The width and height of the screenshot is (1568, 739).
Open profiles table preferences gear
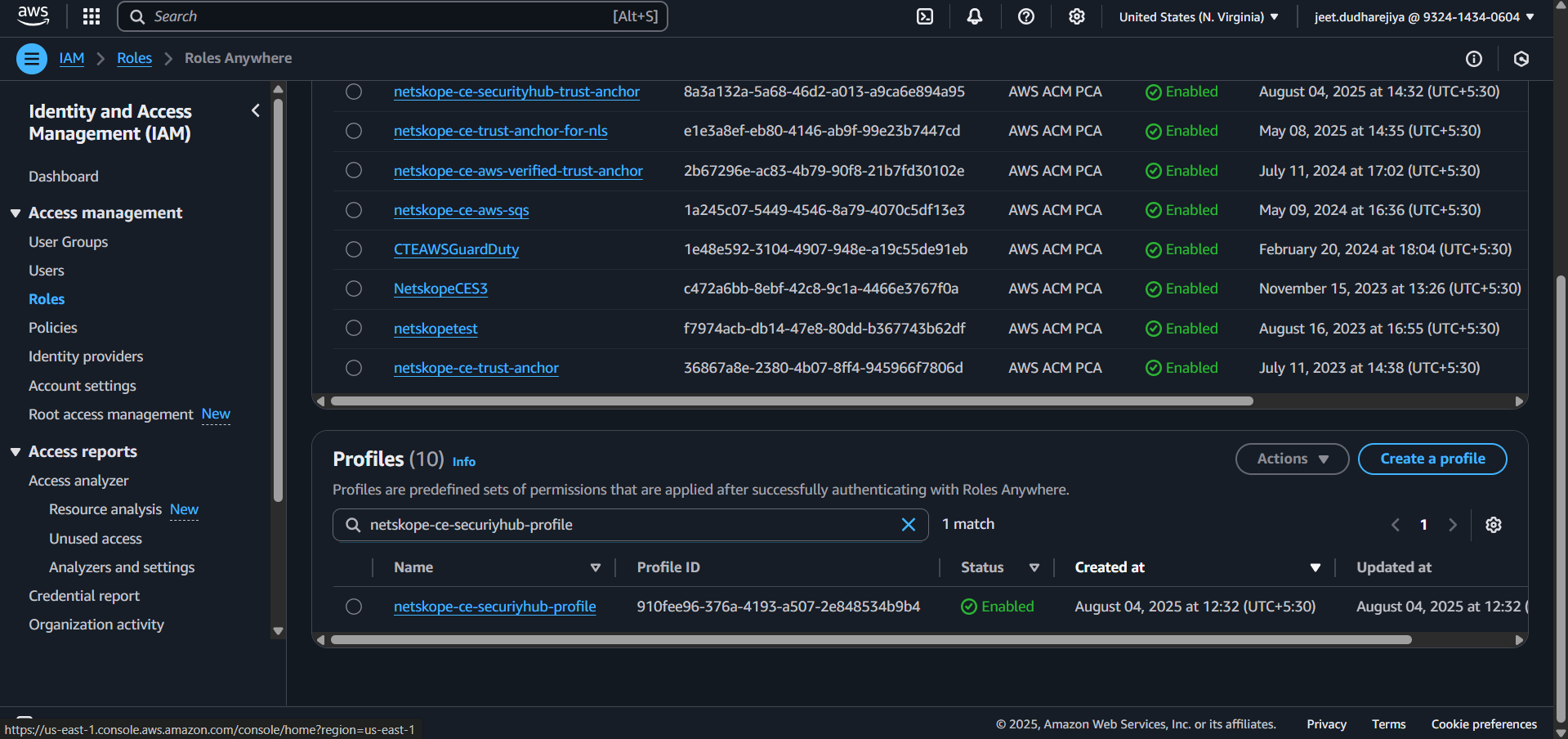click(1494, 525)
